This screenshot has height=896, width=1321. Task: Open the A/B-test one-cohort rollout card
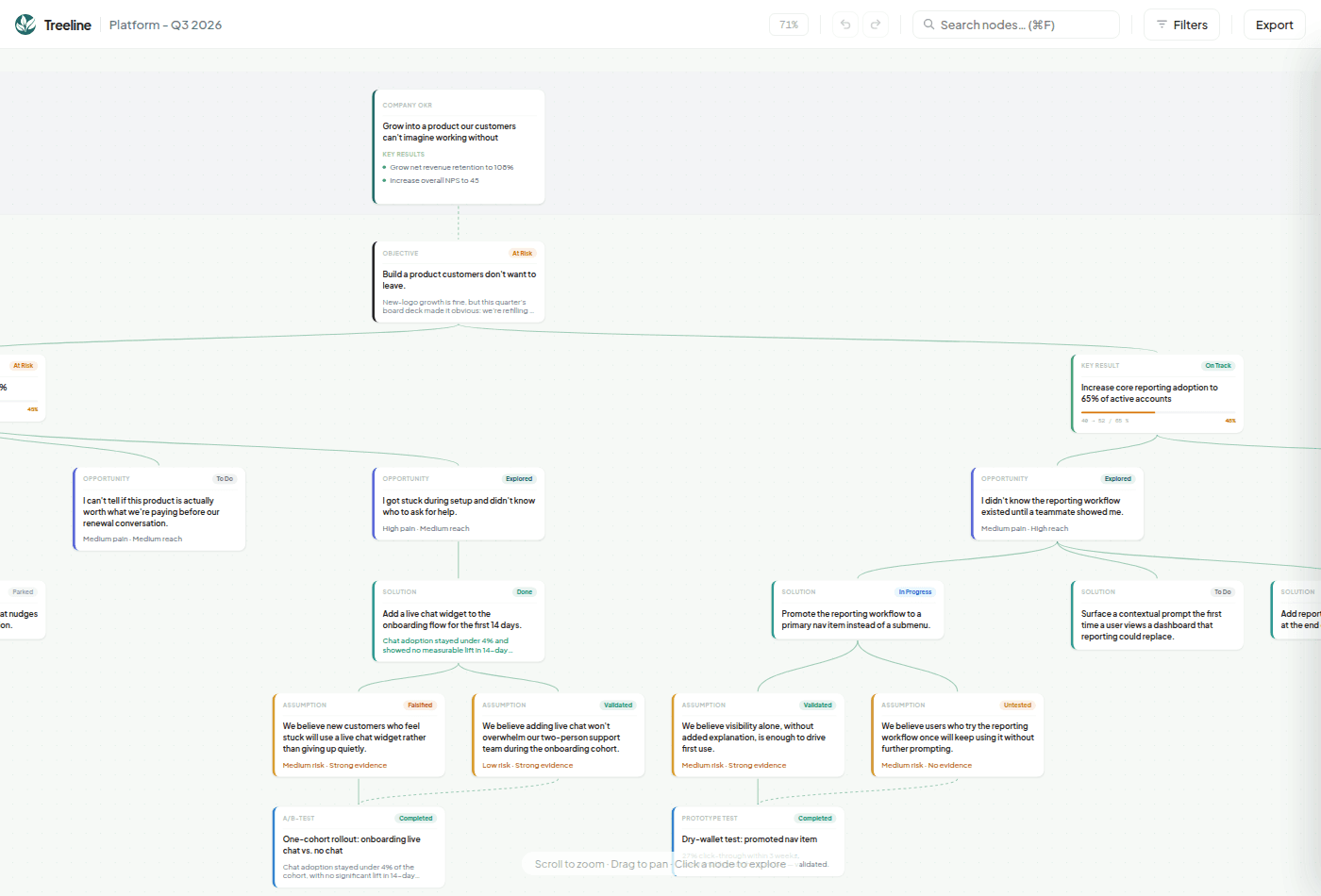tap(359, 847)
